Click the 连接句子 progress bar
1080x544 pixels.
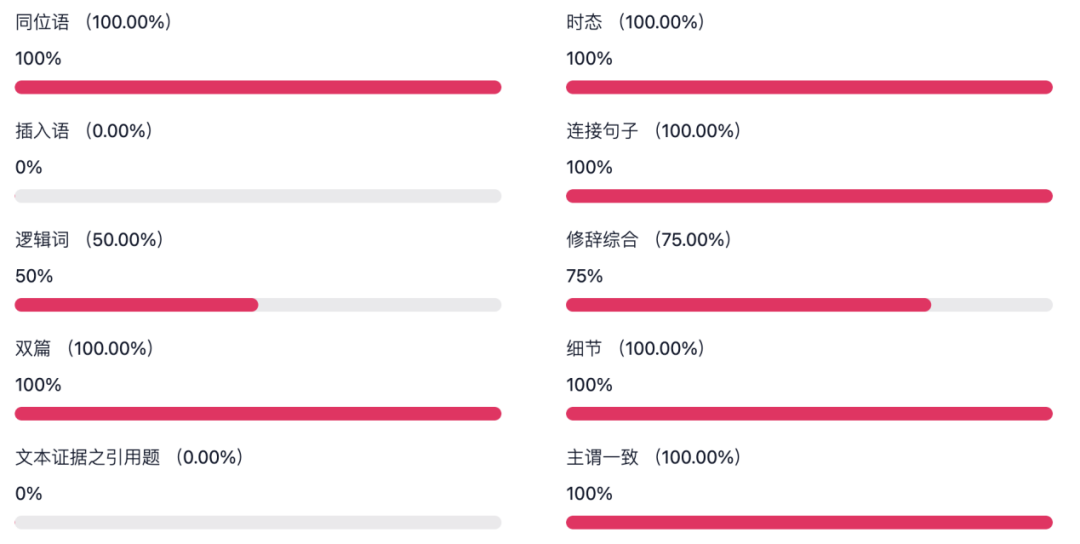(809, 196)
